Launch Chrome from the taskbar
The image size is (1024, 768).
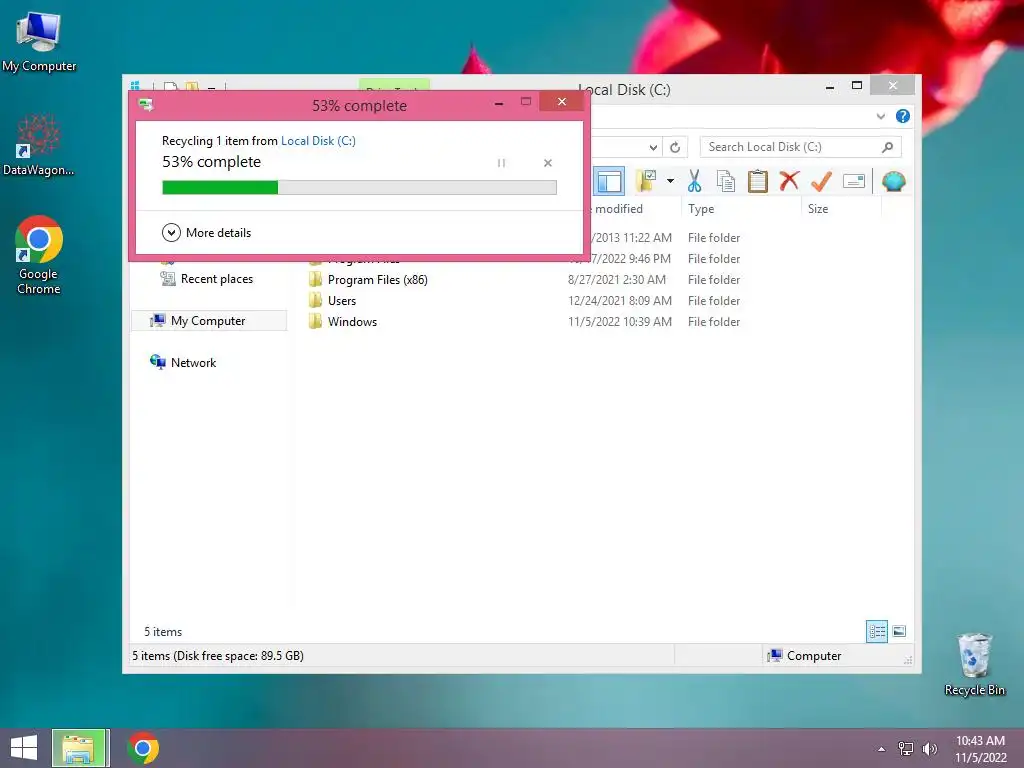point(143,748)
